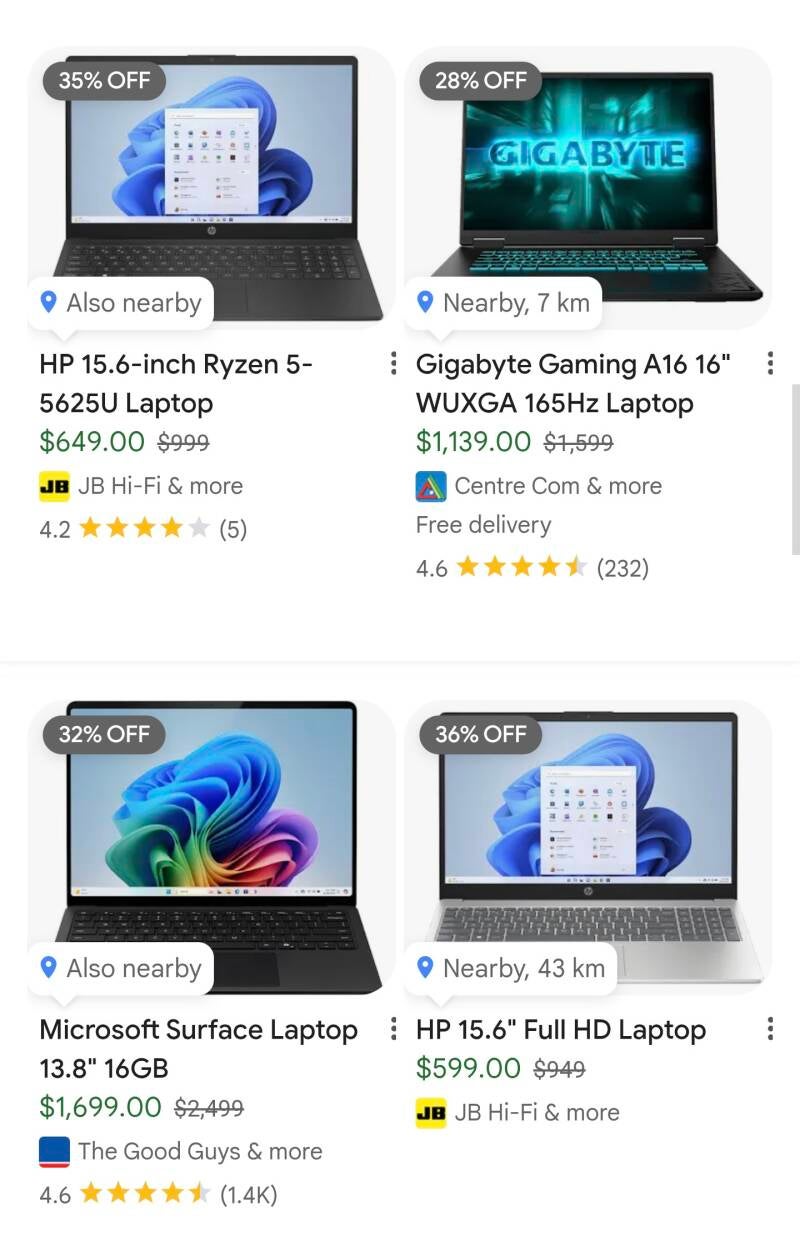The image size is (800, 1236).
Task: Select the silver HP laptop product image
Action: [588, 848]
